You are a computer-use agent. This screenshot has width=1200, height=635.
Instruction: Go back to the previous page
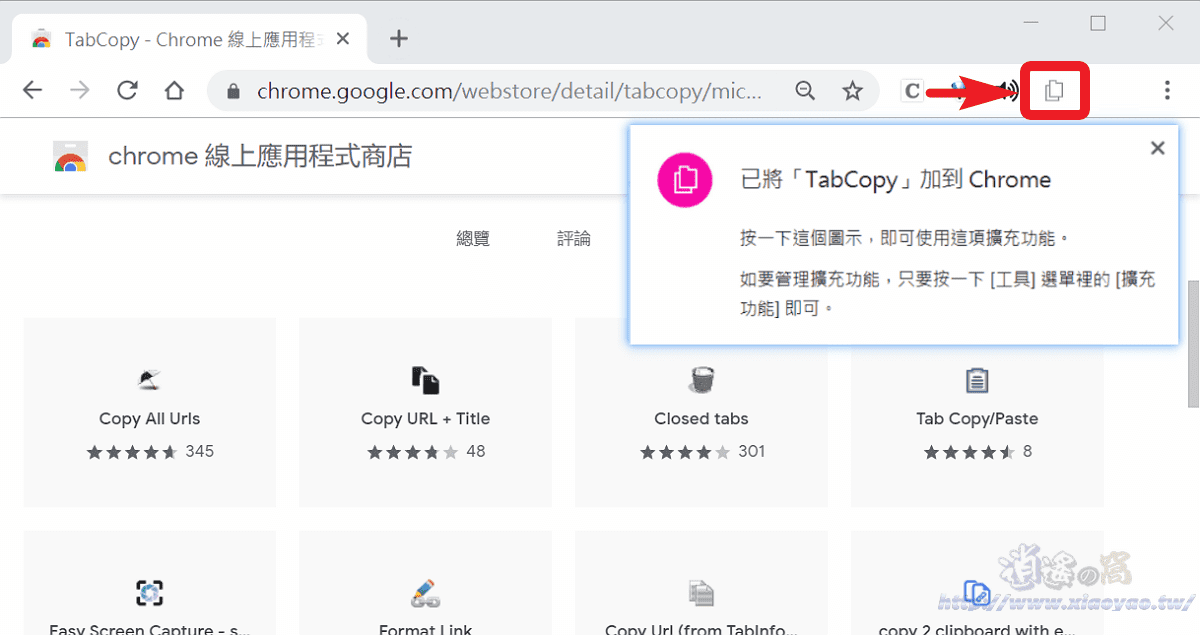point(33,91)
